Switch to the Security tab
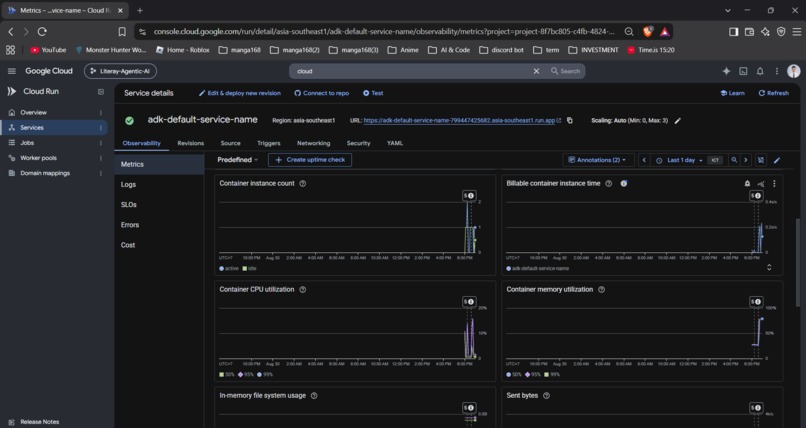806x428 pixels. click(x=358, y=143)
